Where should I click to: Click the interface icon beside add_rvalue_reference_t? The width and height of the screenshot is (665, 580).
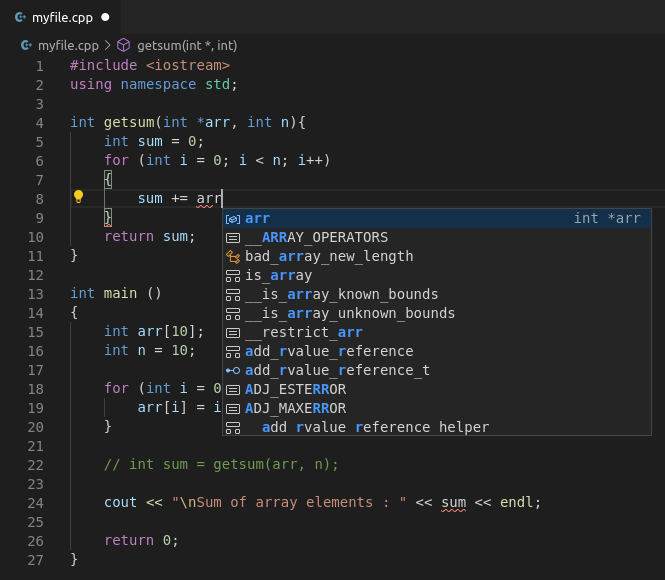coord(233,370)
